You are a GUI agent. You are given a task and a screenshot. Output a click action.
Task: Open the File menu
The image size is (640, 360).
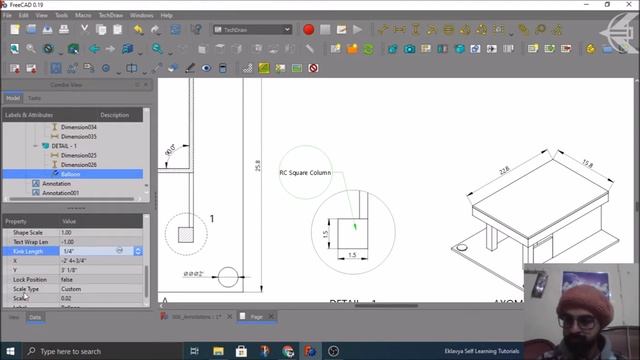coord(7,16)
